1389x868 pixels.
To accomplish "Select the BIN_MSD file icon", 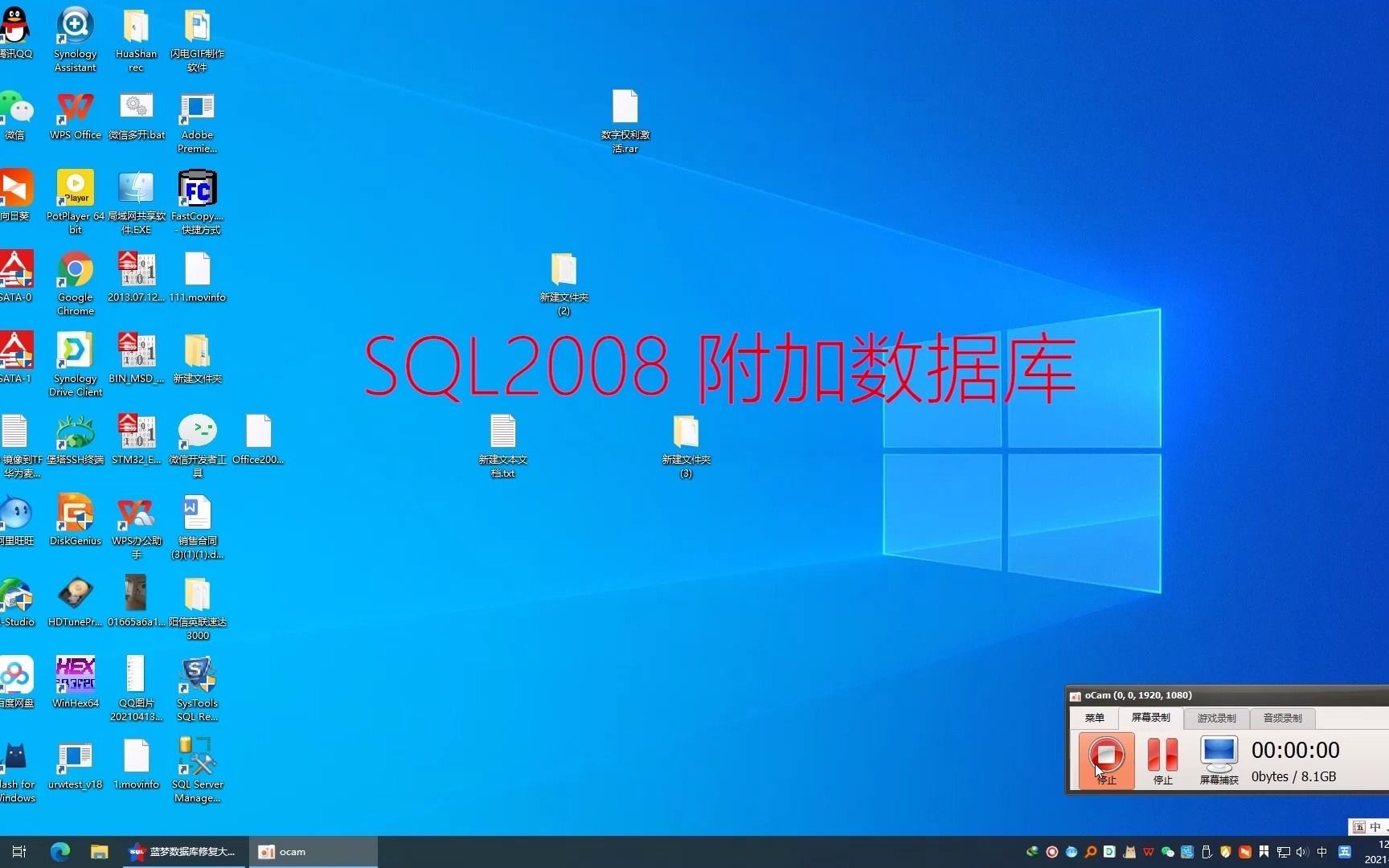I will [x=136, y=358].
